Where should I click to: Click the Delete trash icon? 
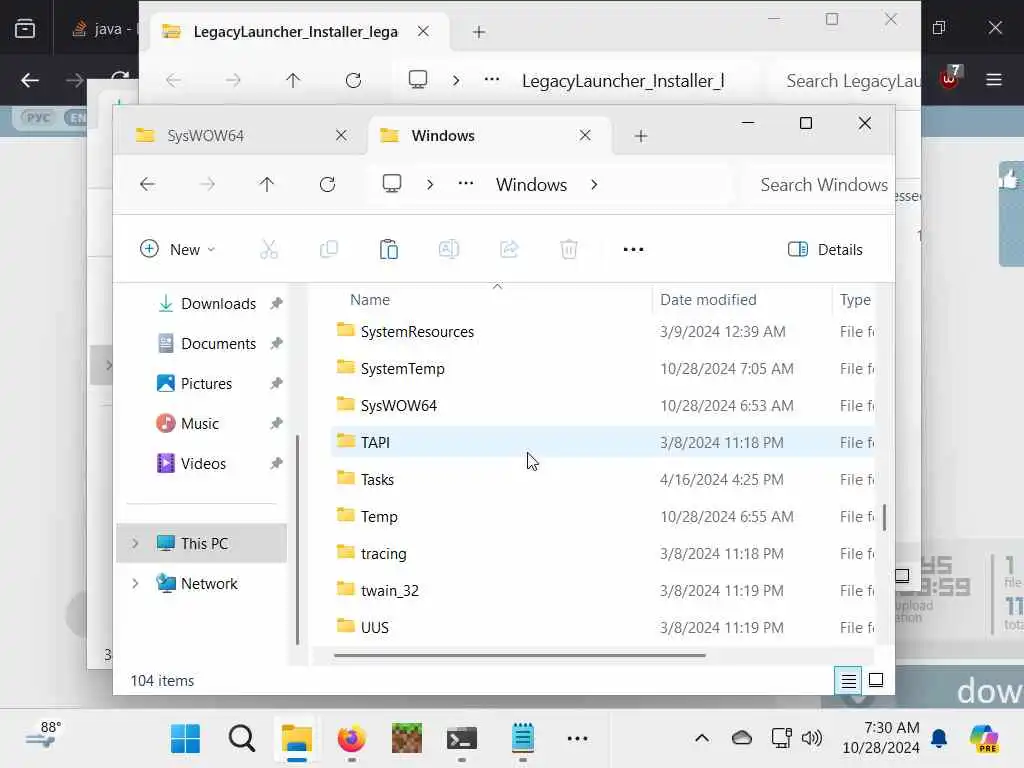click(569, 249)
